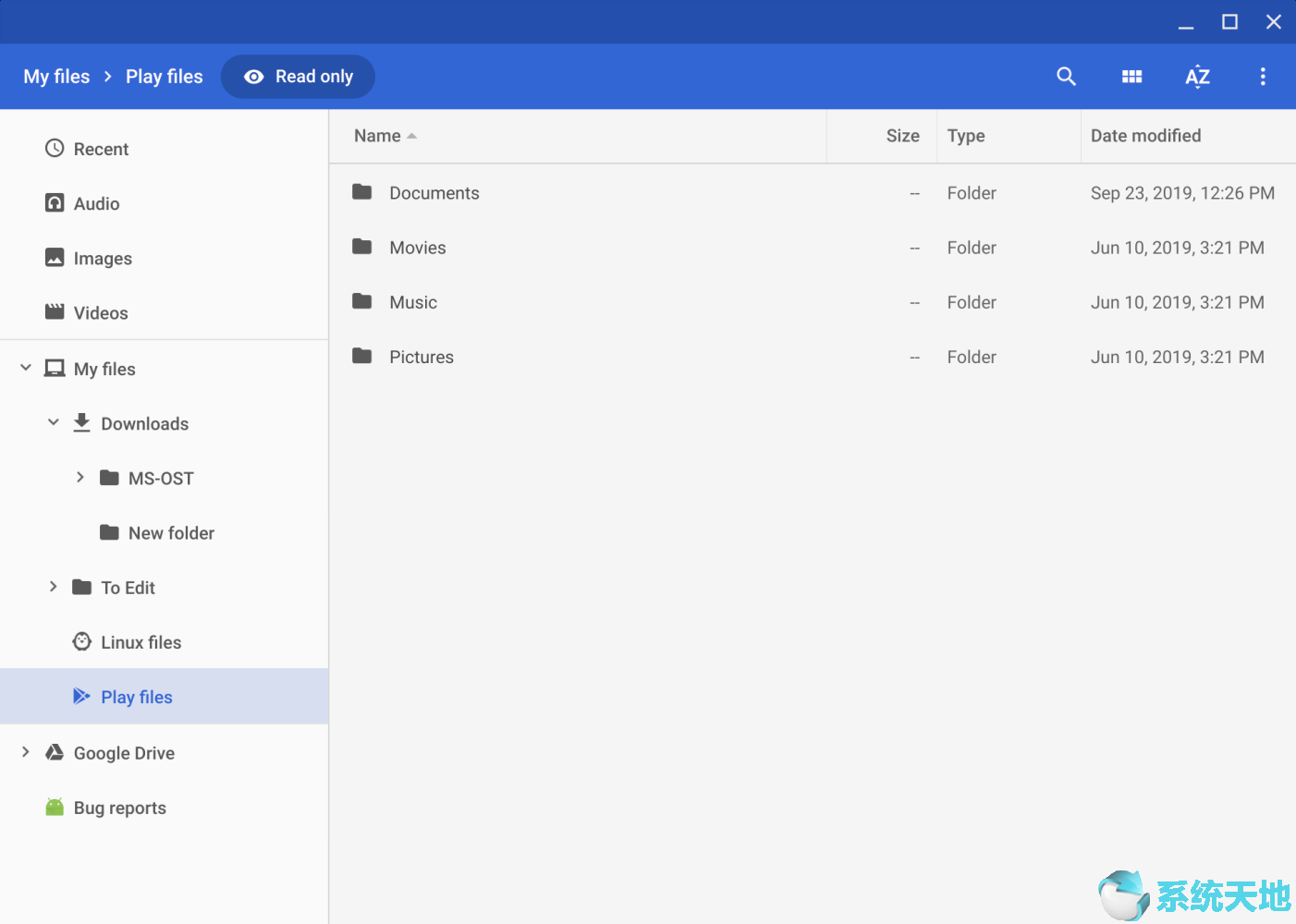1296x924 pixels.
Task: Click the Audio headphones icon
Action: (55, 202)
